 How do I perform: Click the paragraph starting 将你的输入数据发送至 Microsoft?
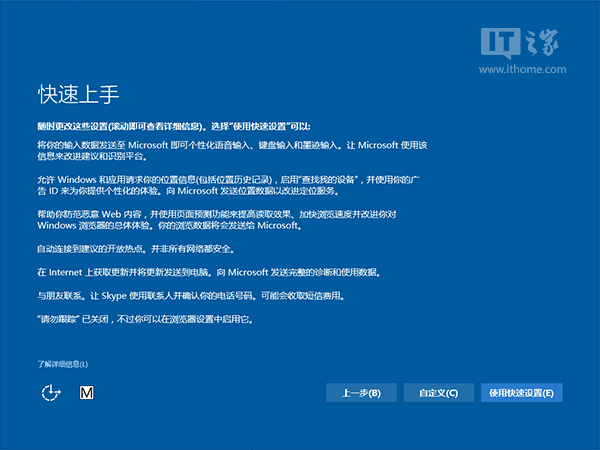[232, 151]
